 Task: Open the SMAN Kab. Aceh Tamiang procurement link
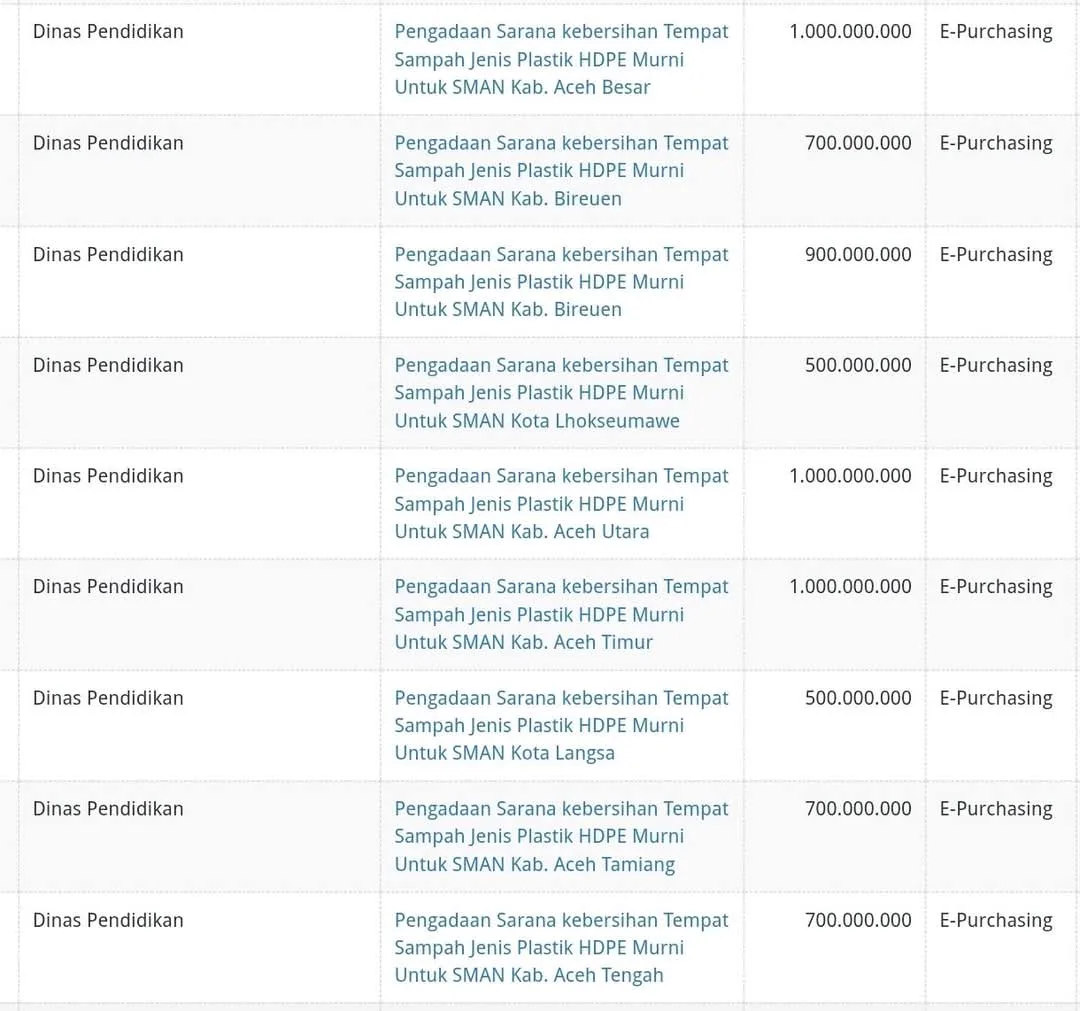(561, 836)
